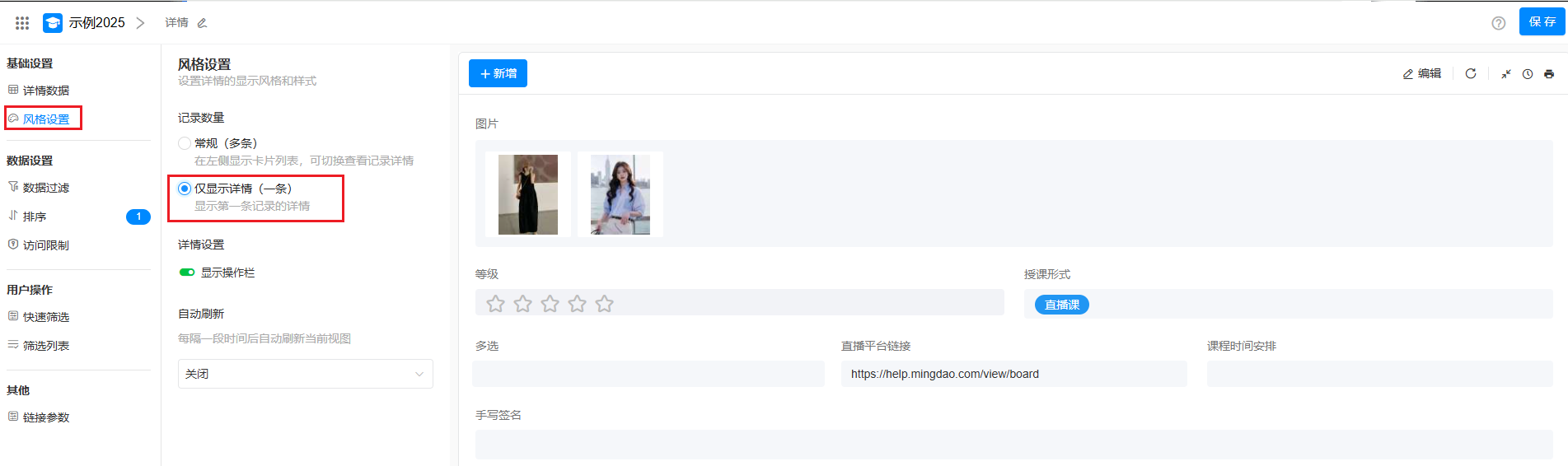Open 排序 settings in the sidebar
The image size is (1568, 466).
coord(35,217)
